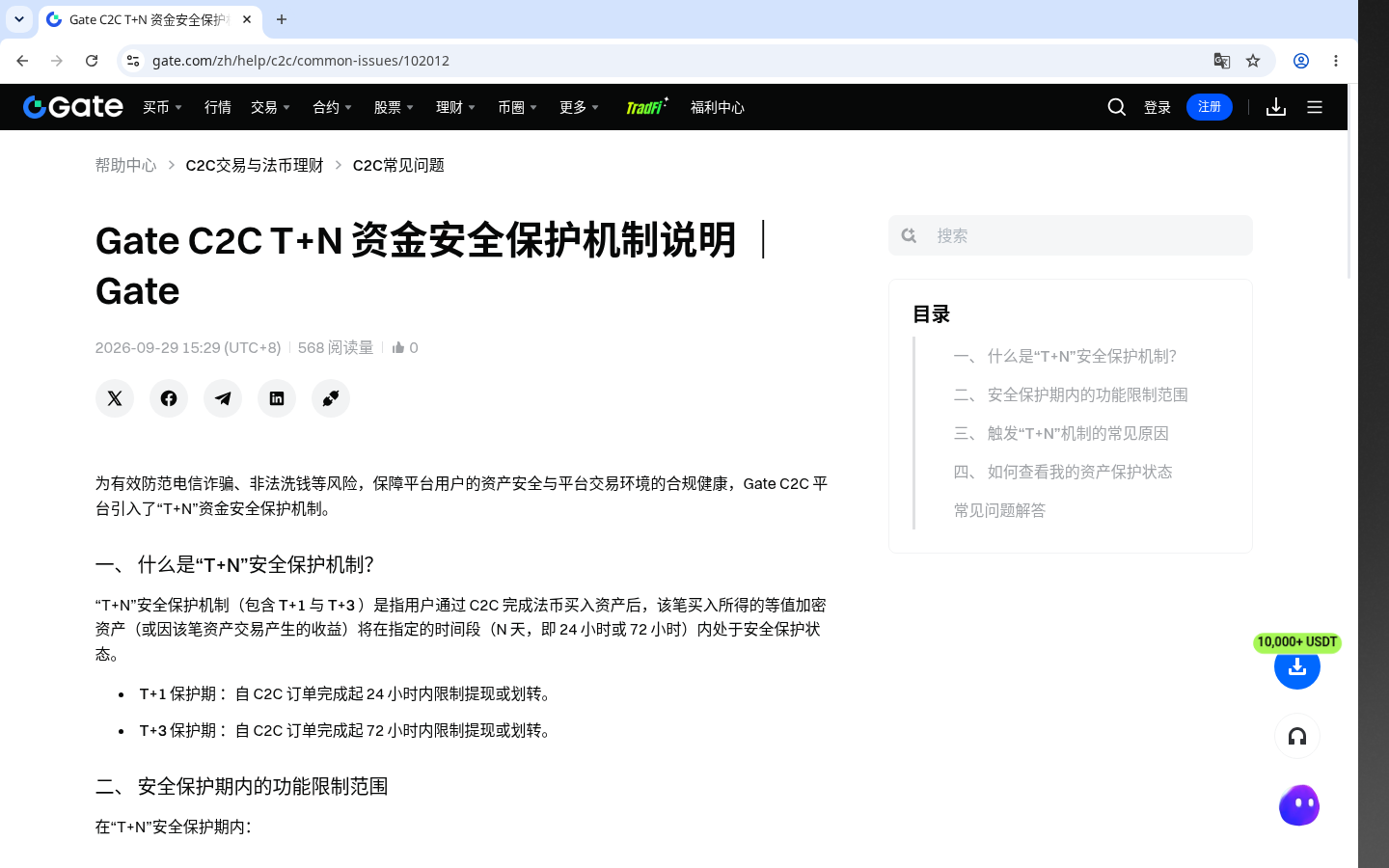Click the Gate logo in the header
The width and height of the screenshot is (1389, 868).
point(73,107)
